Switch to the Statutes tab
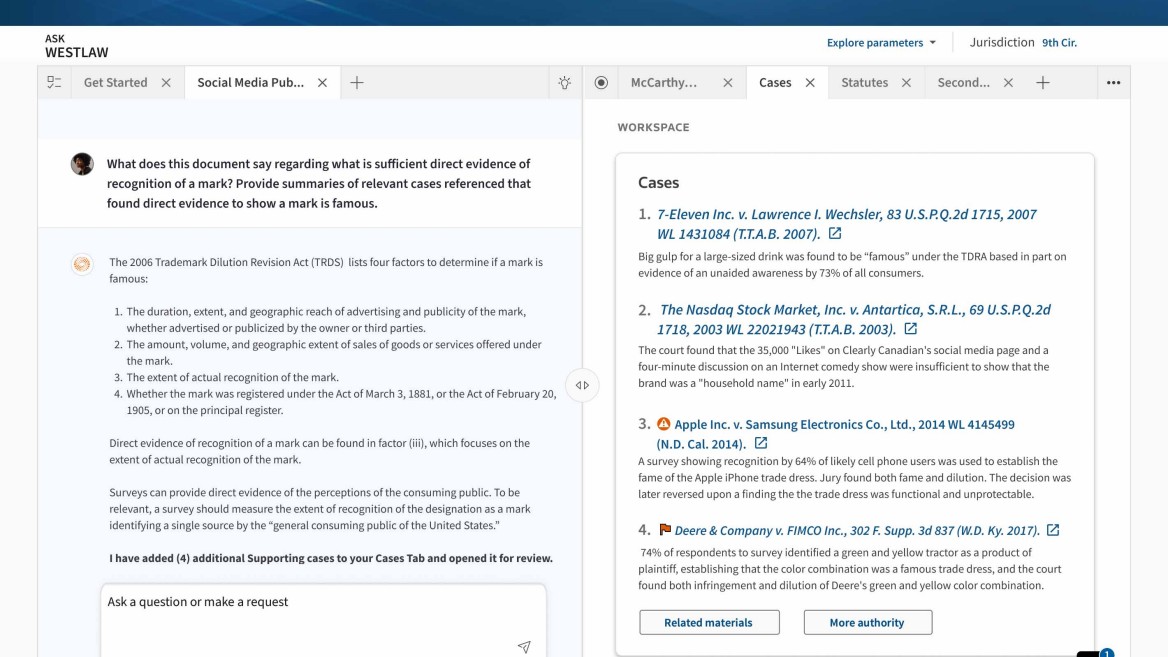 pyautogui.click(x=864, y=83)
